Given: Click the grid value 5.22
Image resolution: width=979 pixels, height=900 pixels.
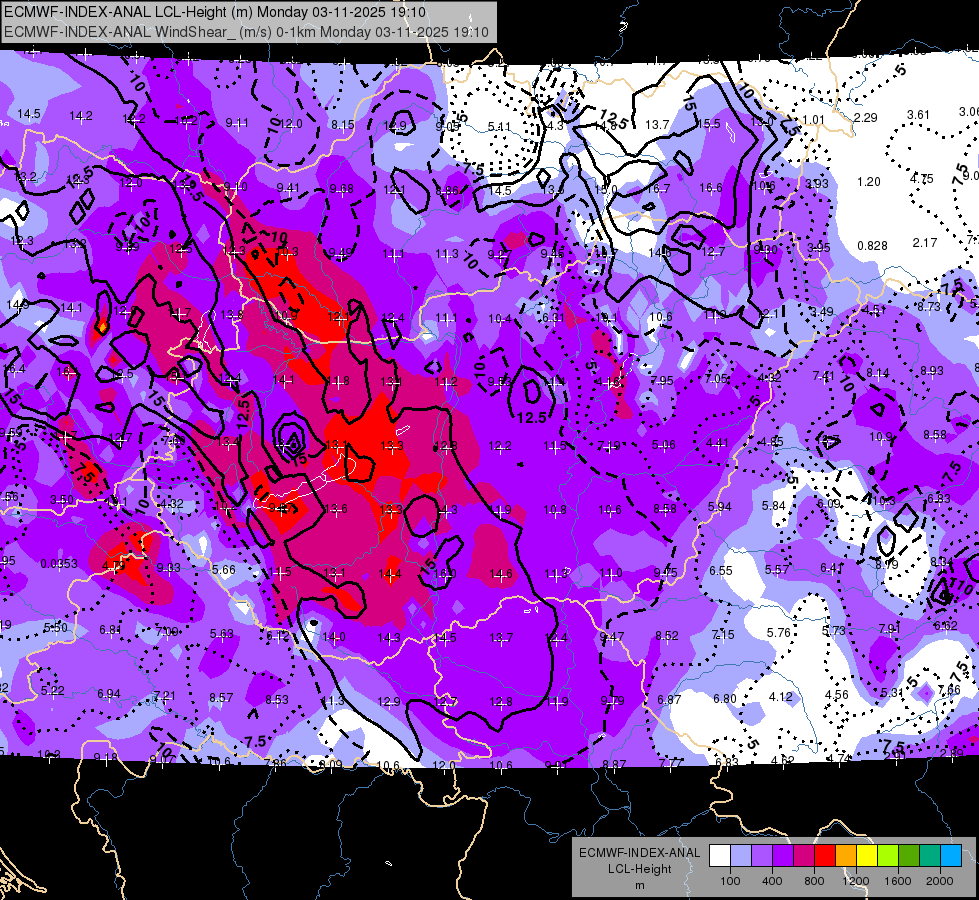Looking at the screenshot, I should point(53,690).
